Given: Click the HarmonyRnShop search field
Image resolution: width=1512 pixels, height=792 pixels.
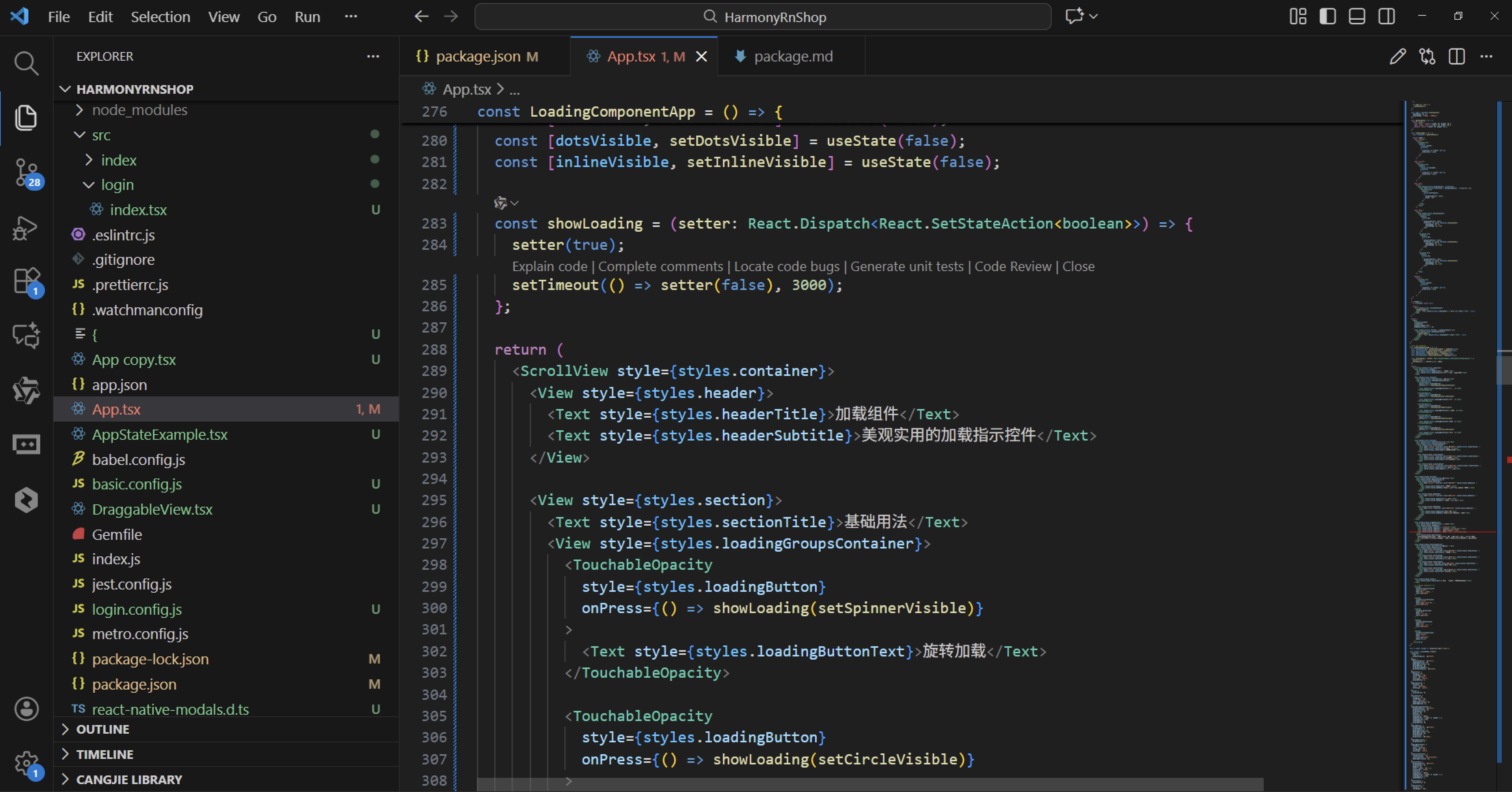Looking at the screenshot, I should click(763, 17).
